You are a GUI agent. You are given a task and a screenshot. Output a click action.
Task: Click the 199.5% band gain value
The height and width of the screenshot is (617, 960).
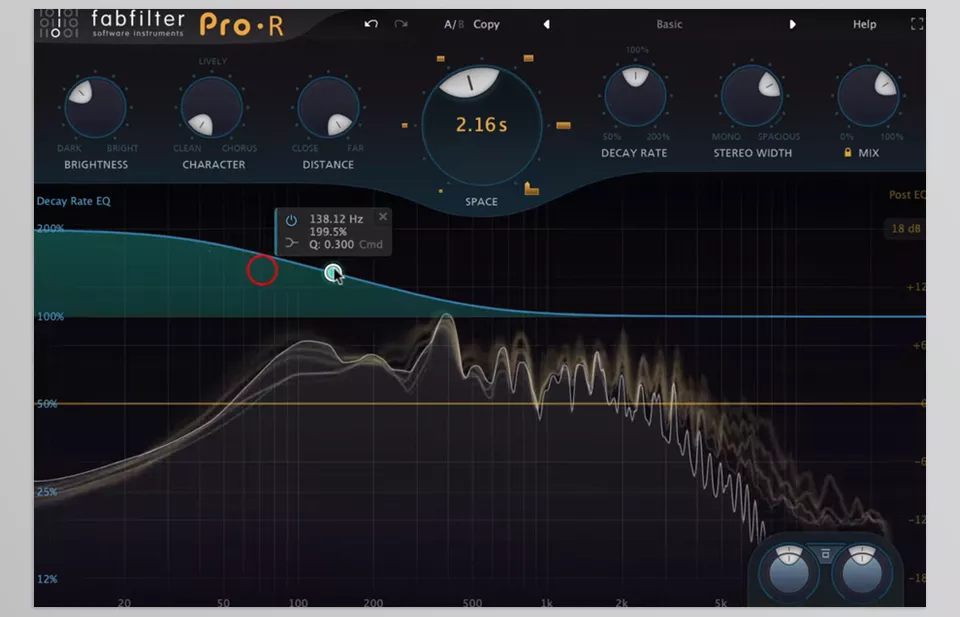pyautogui.click(x=328, y=232)
